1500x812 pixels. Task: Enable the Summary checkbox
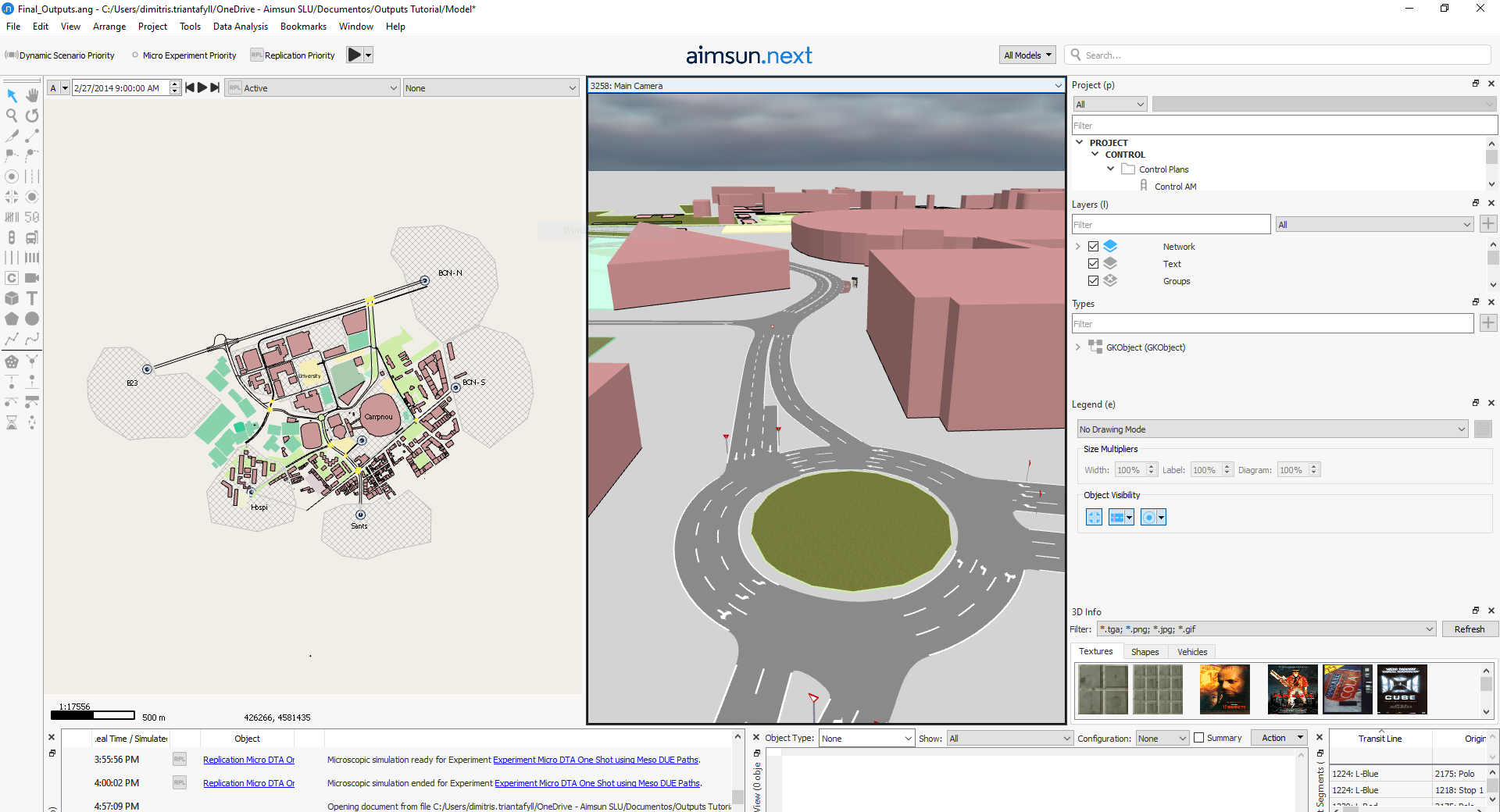(1199, 738)
